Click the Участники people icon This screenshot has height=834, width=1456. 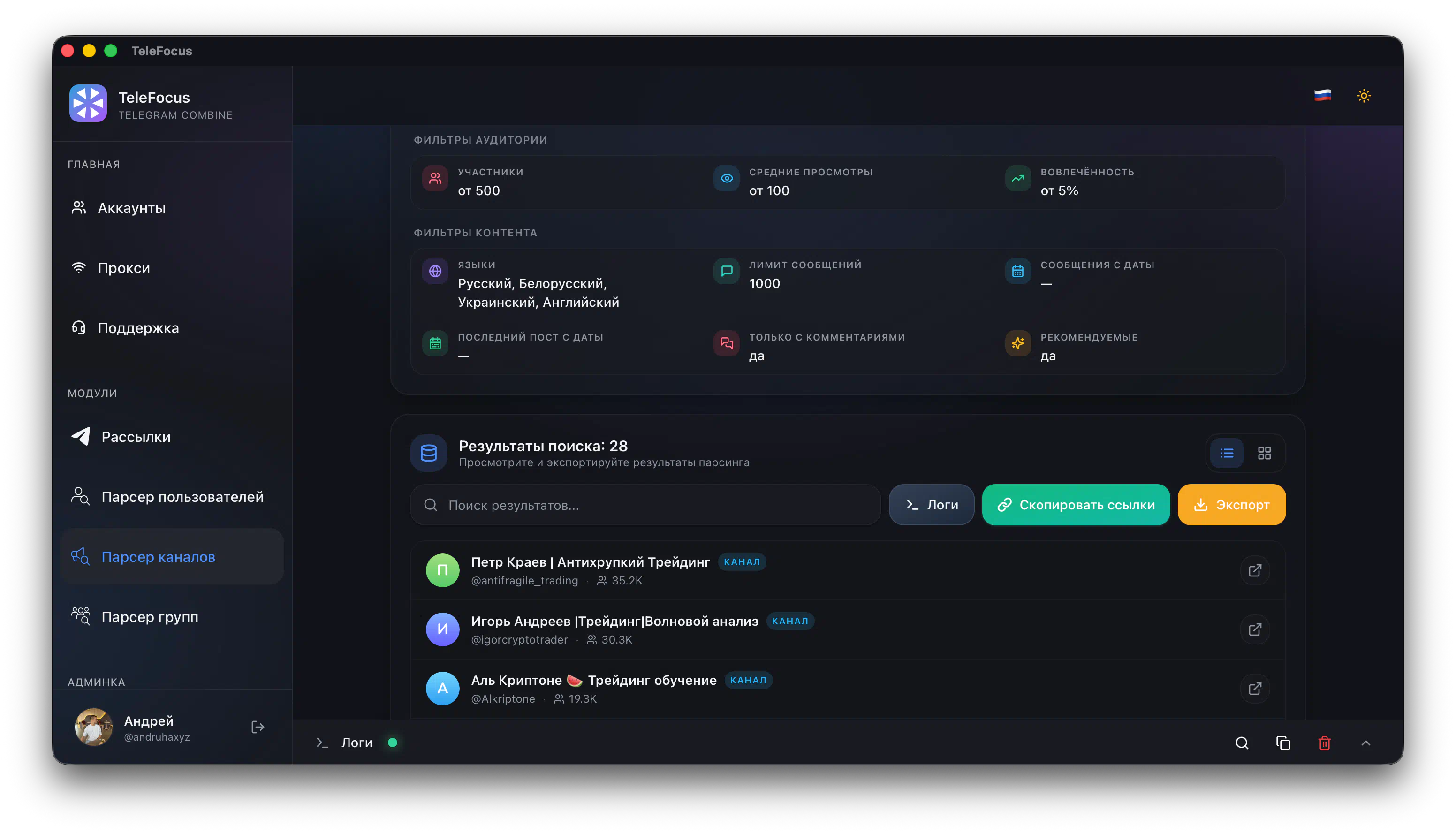435,179
